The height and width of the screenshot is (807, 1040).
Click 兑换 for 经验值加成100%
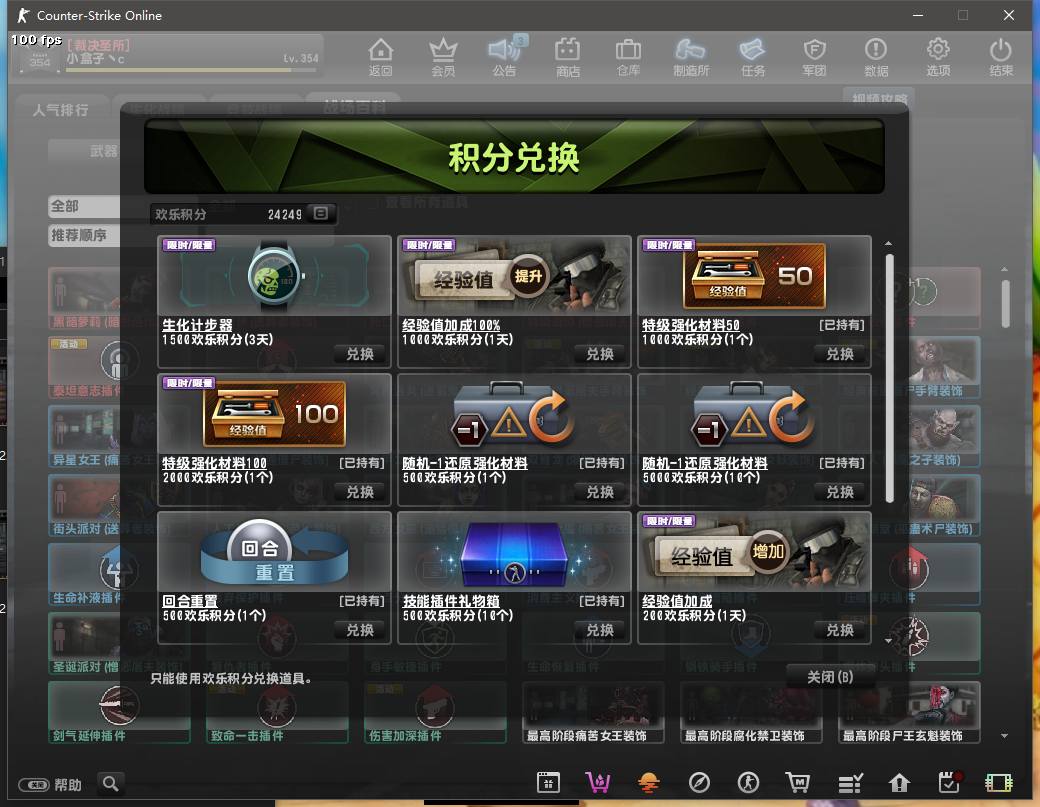tap(600, 354)
